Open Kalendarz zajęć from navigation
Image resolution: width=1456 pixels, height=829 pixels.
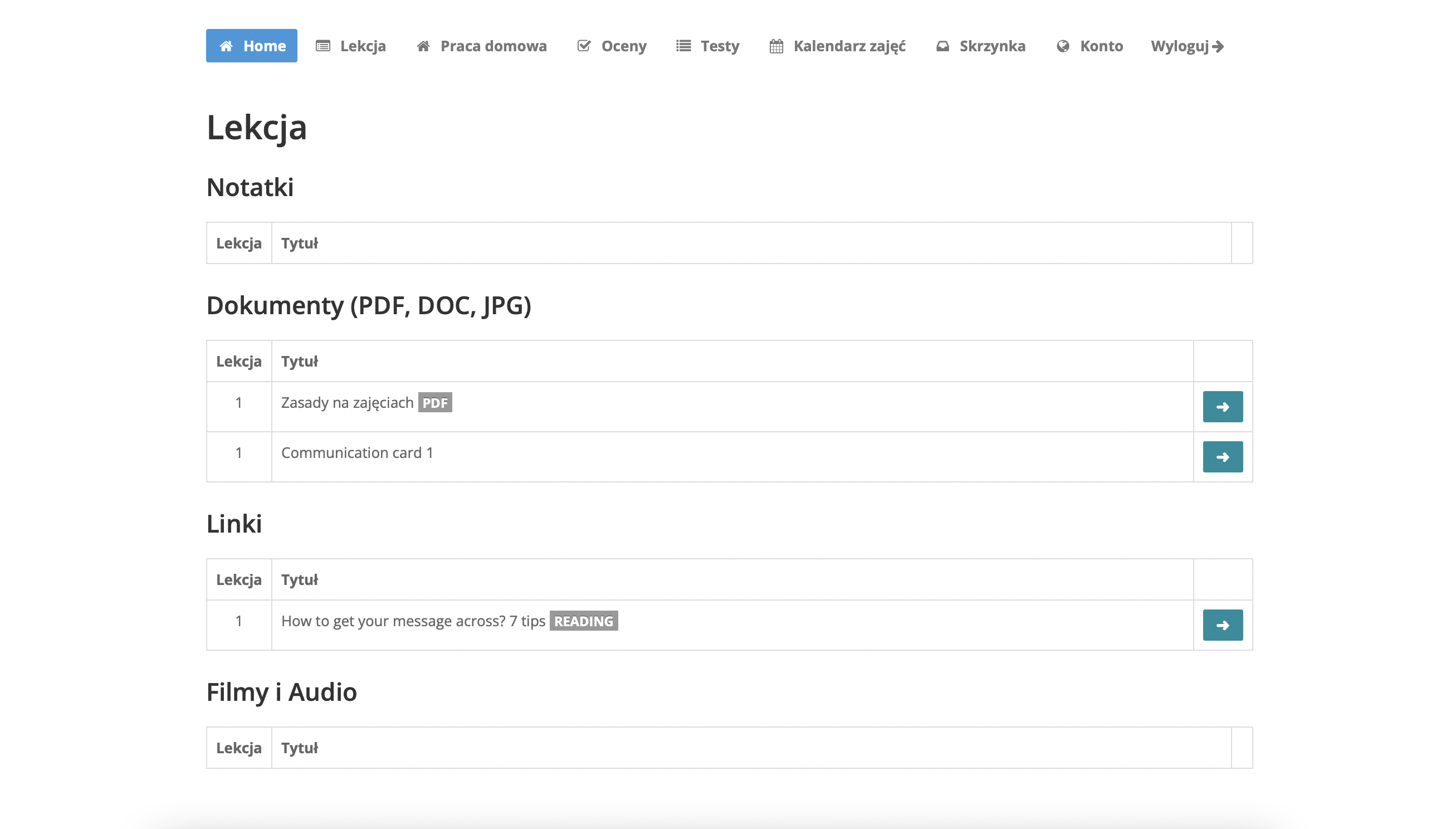849,46
